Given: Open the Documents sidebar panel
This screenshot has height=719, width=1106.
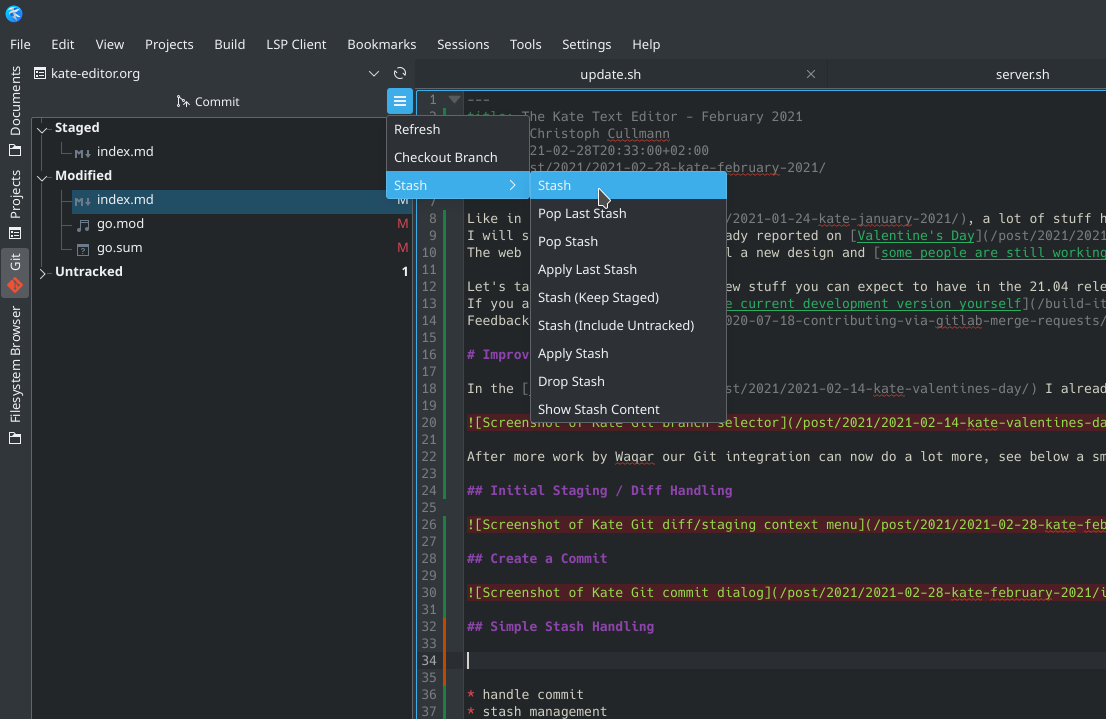Looking at the screenshot, I should click(15, 111).
